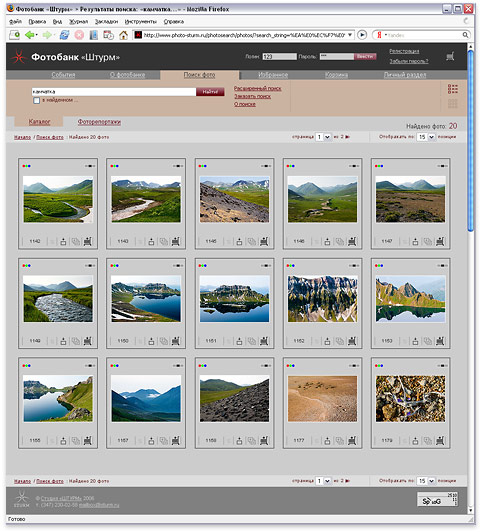Reload page with Firefox refresh icon
Screen dimensions: 480x532
64,35
